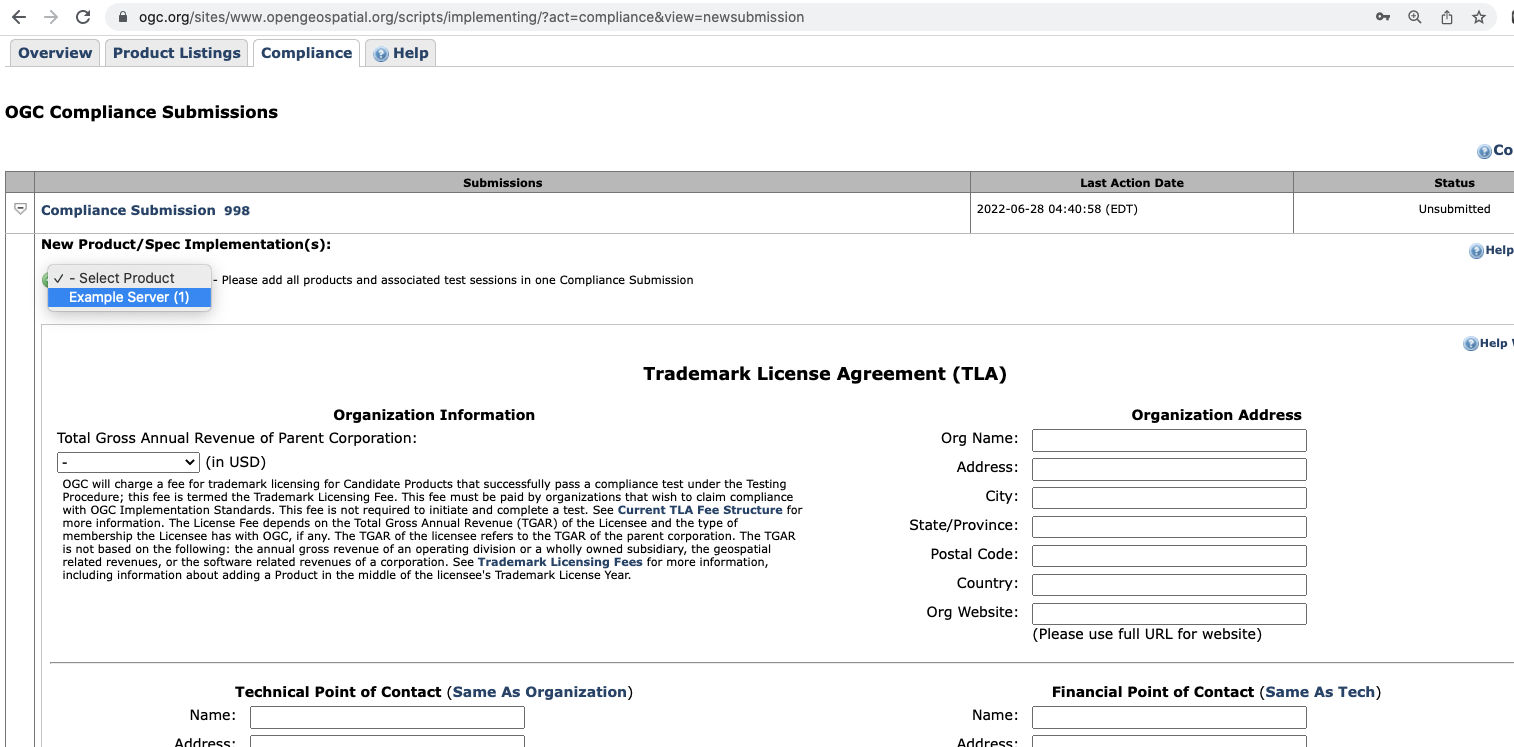Switch to Overview tab
This screenshot has height=747, width=1514.
pos(55,53)
